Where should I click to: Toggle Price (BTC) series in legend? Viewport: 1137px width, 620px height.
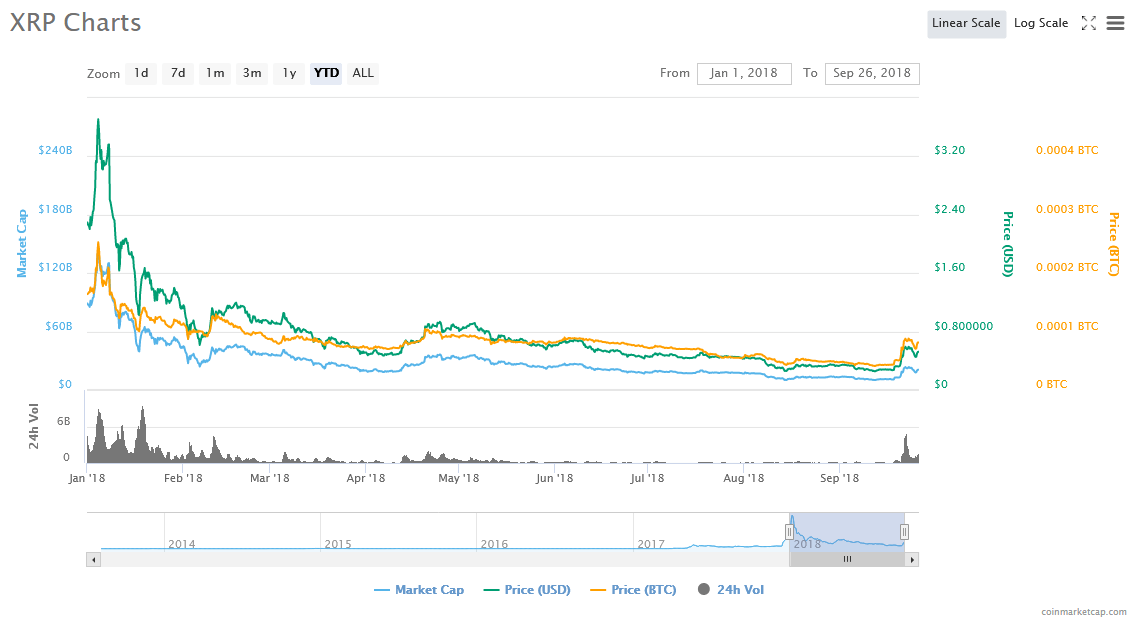(x=634, y=590)
